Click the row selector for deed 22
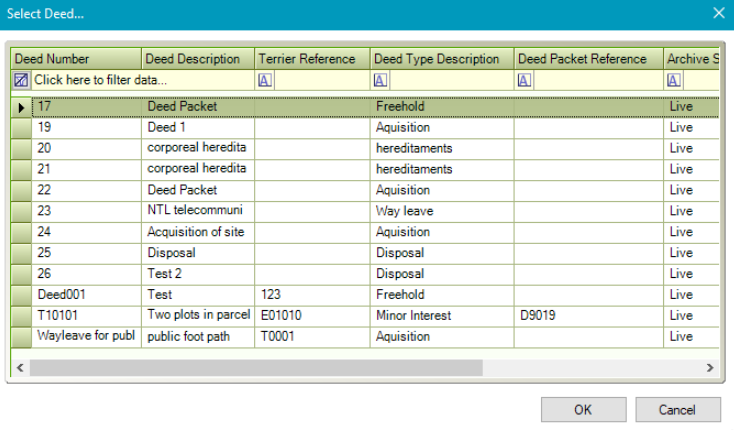734x430 pixels. point(21,190)
